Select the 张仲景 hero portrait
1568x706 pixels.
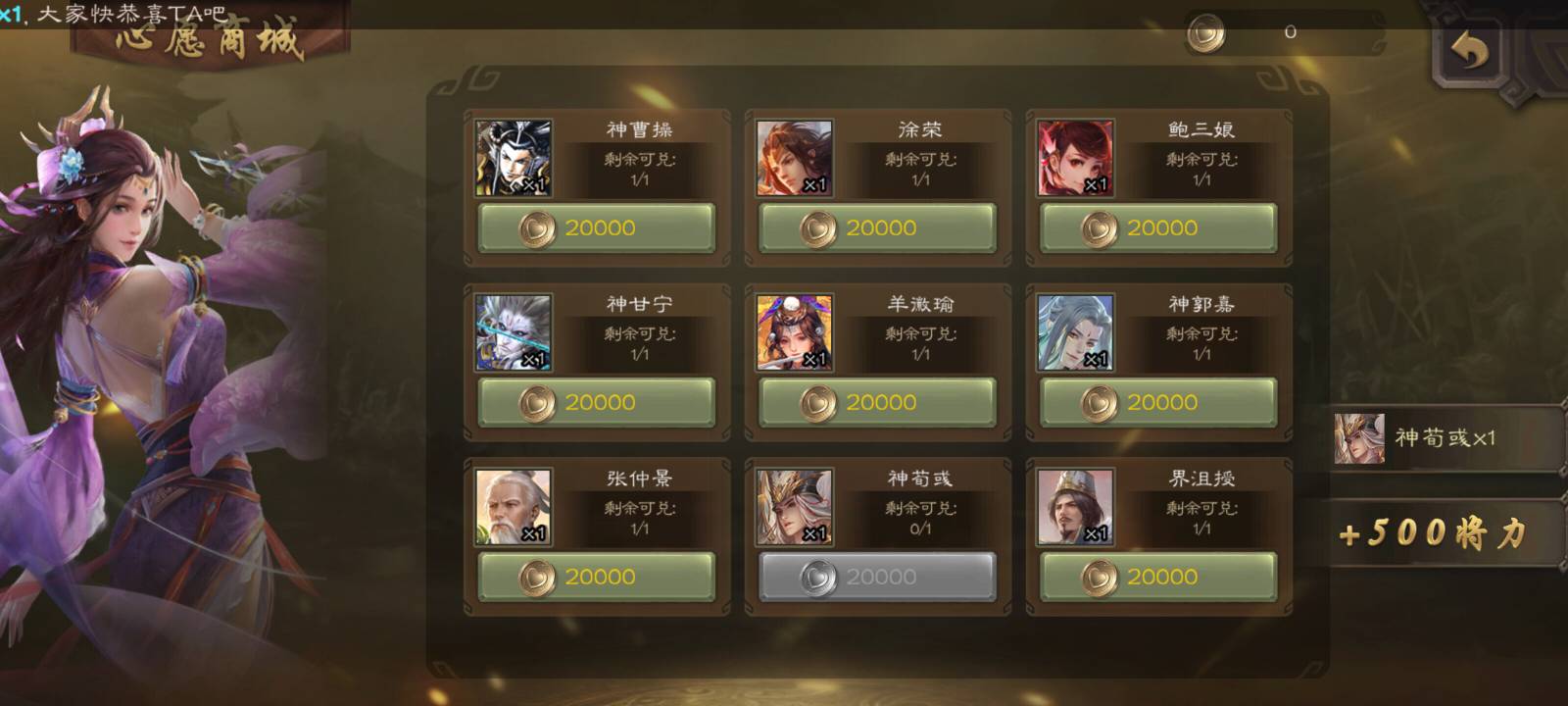pyautogui.click(x=514, y=508)
